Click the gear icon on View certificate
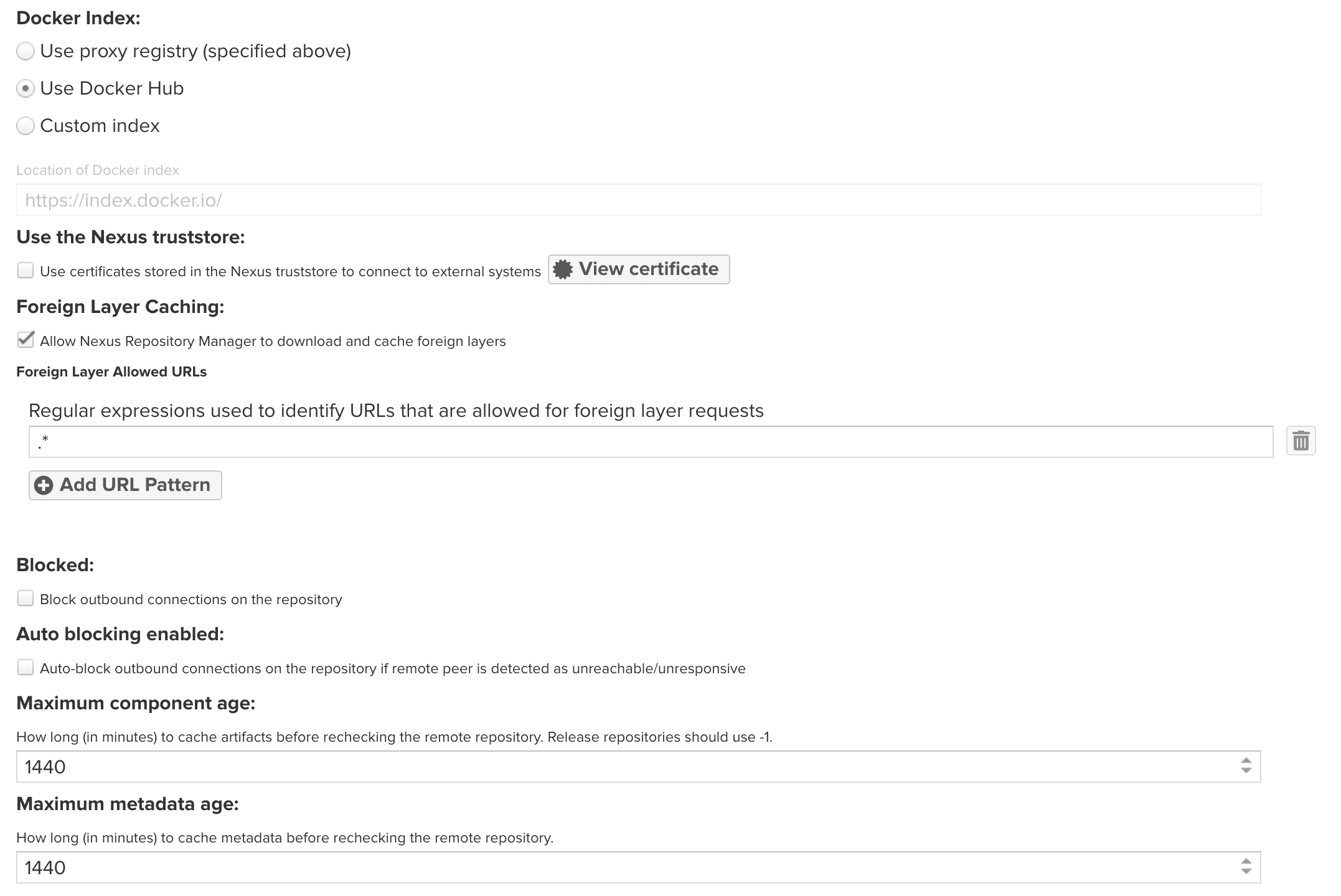Viewport: 1341px width, 896px height. pos(563,269)
